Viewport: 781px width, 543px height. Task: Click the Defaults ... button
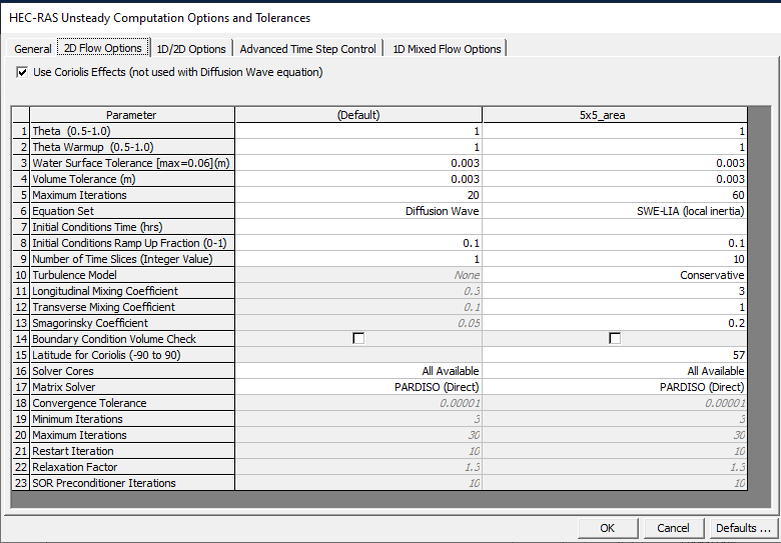(x=743, y=528)
